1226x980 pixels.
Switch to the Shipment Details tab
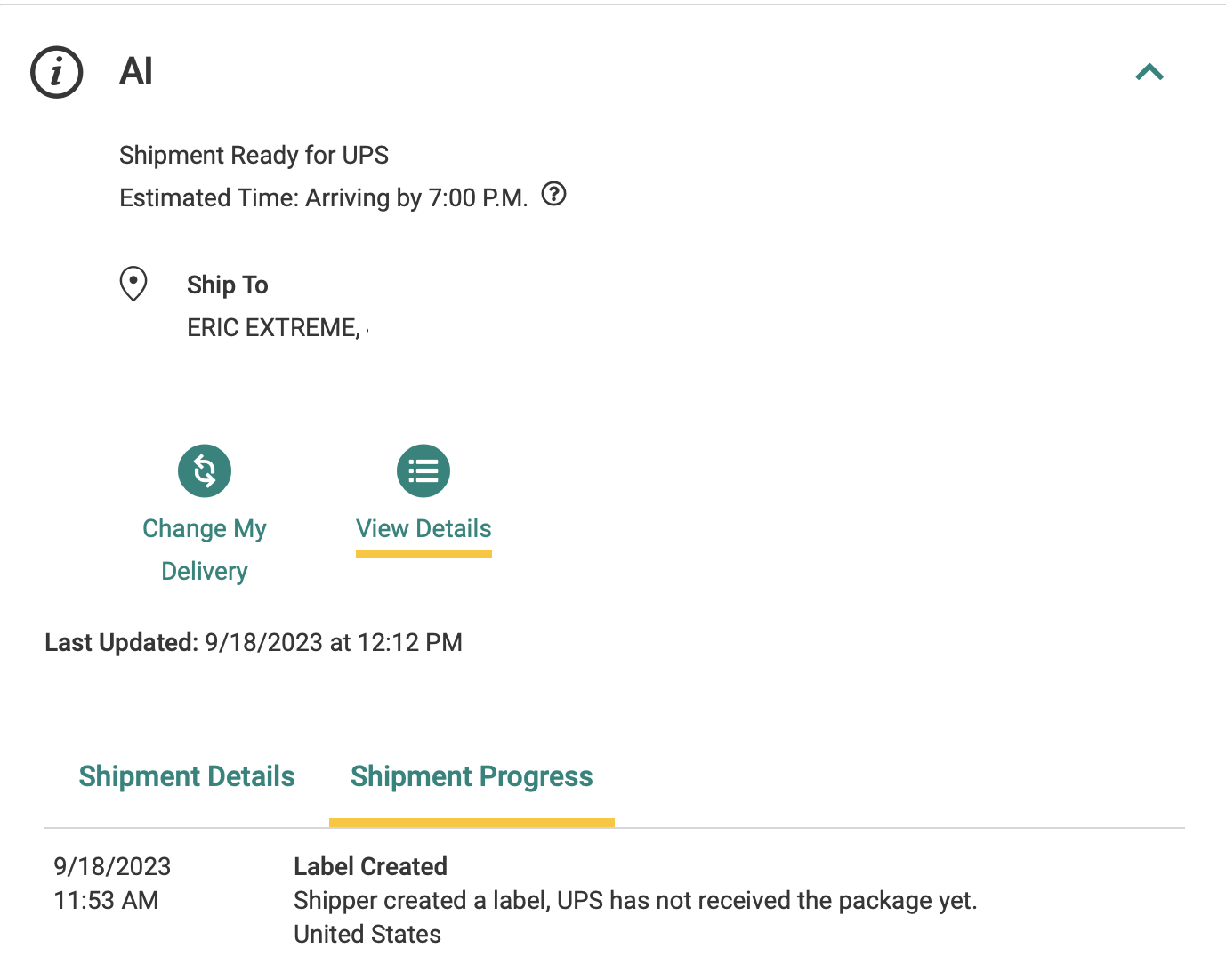(187, 776)
